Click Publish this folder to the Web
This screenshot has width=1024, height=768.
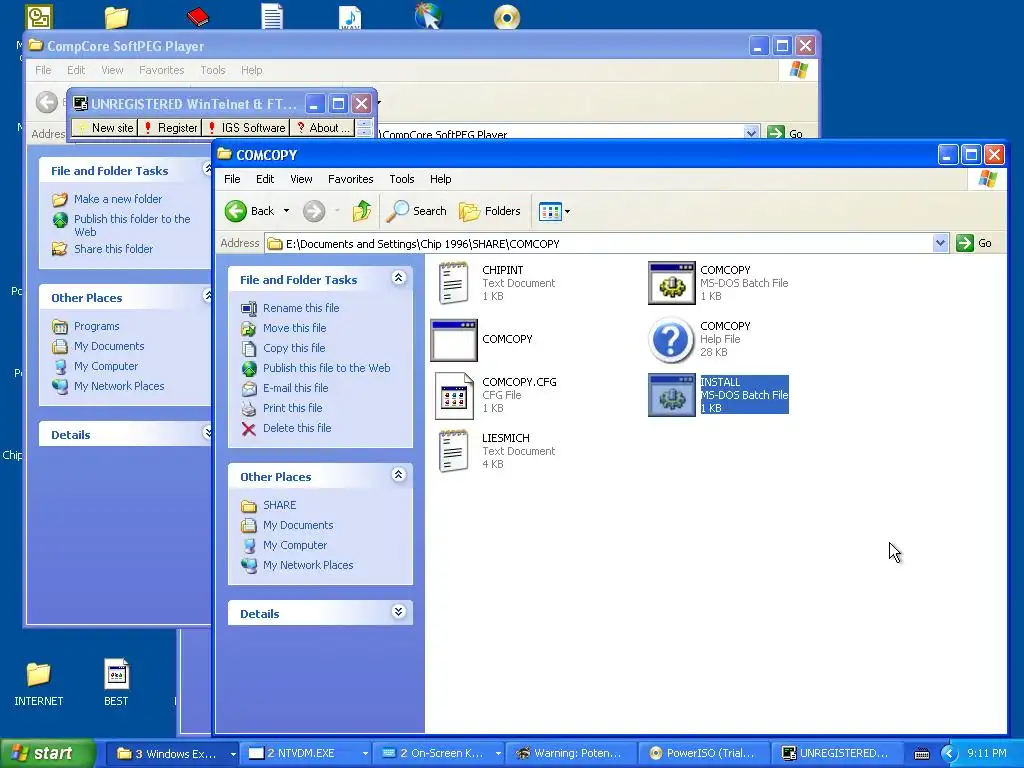[132, 225]
